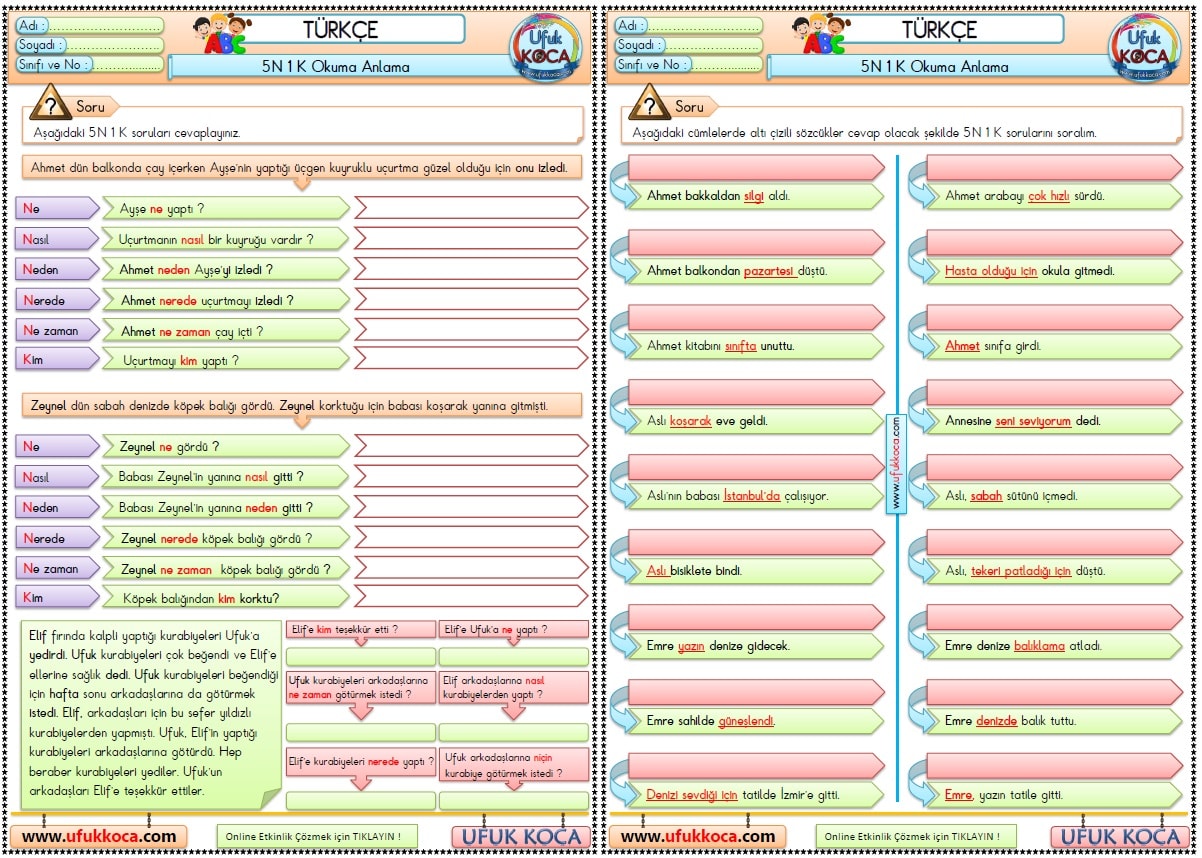Click the UFUK KOCA footer banner, left page
The width and height of the screenshot is (1202, 858).
point(522,837)
